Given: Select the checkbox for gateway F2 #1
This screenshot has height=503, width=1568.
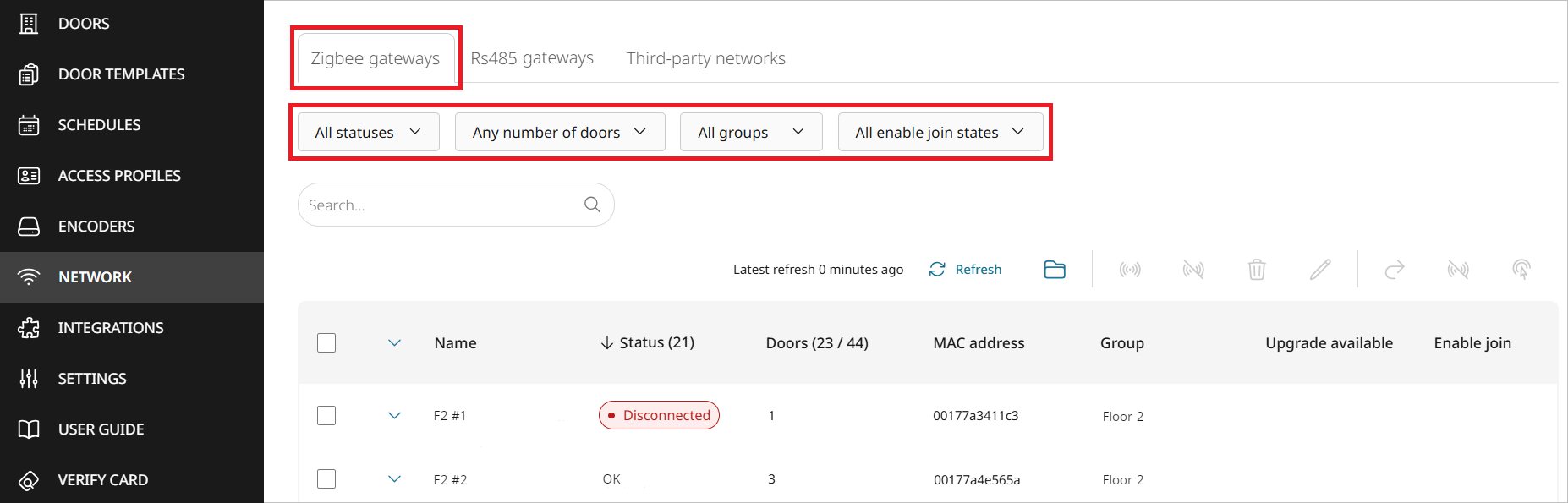Looking at the screenshot, I should (326, 415).
